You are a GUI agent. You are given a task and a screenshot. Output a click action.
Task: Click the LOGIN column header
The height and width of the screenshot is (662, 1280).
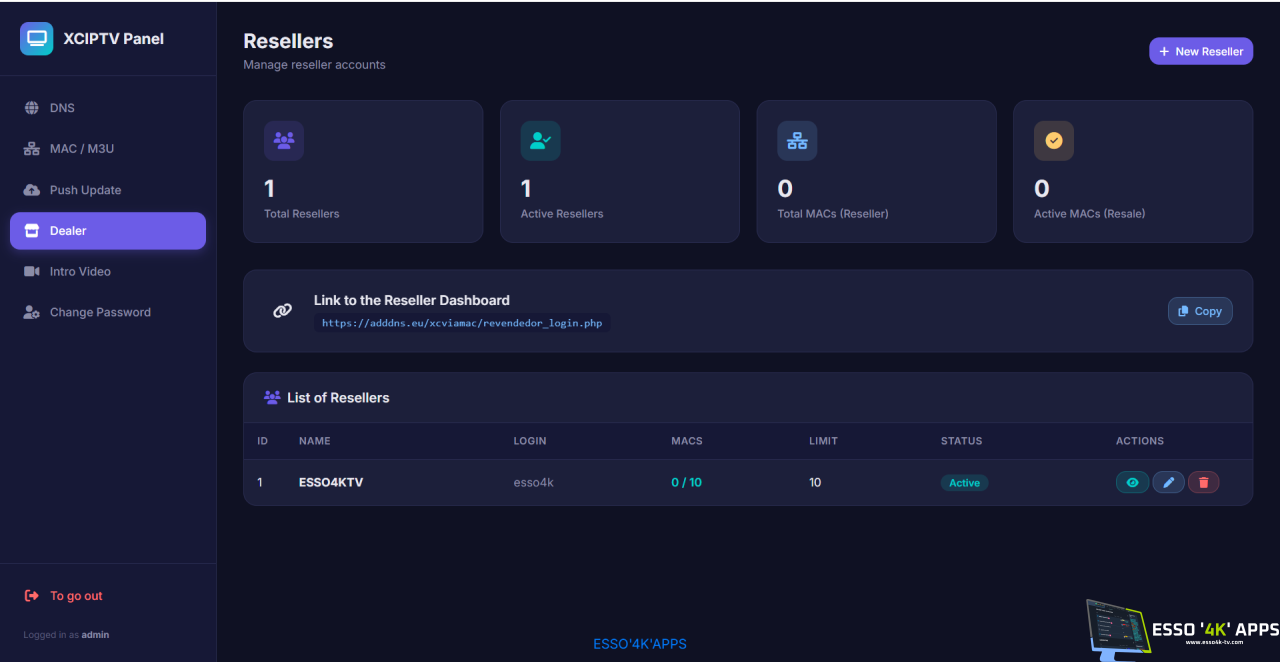click(x=530, y=441)
